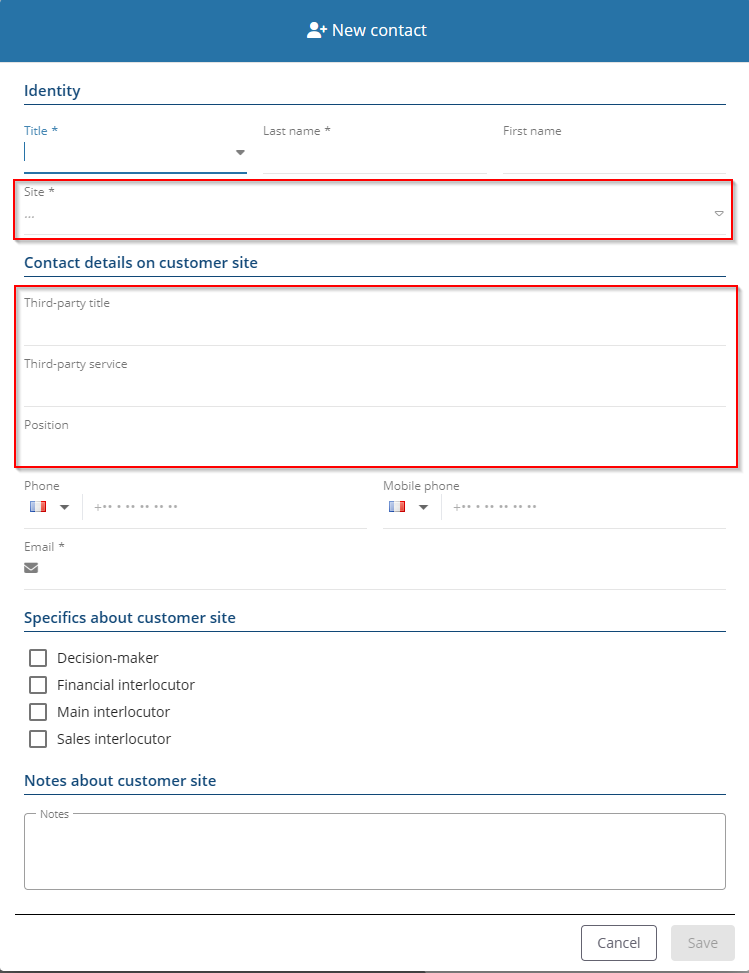Click the Save button
The width and height of the screenshot is (749, 973).
tap(702, 943)
